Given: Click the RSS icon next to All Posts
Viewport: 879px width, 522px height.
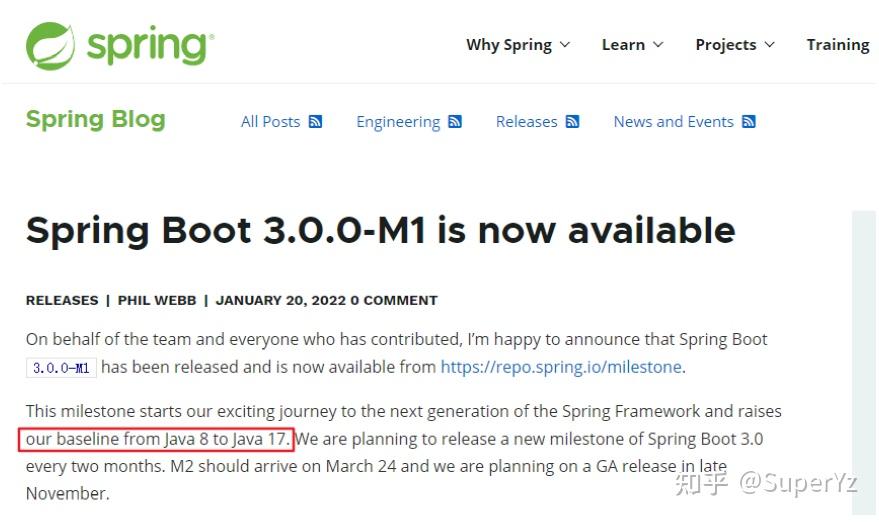Looking at the screenshot, I should 316,122.
